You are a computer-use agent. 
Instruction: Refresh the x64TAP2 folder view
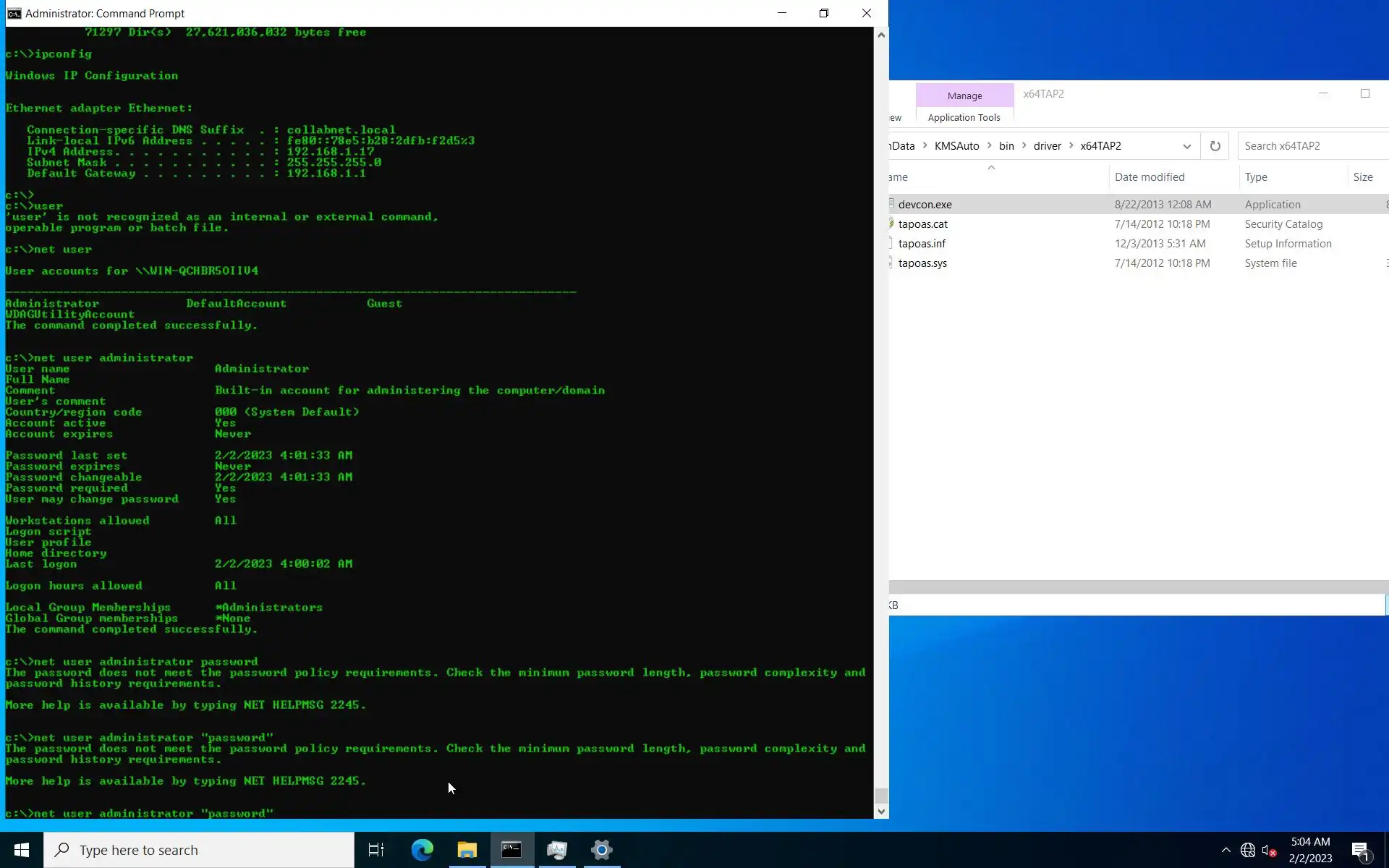1215,146
